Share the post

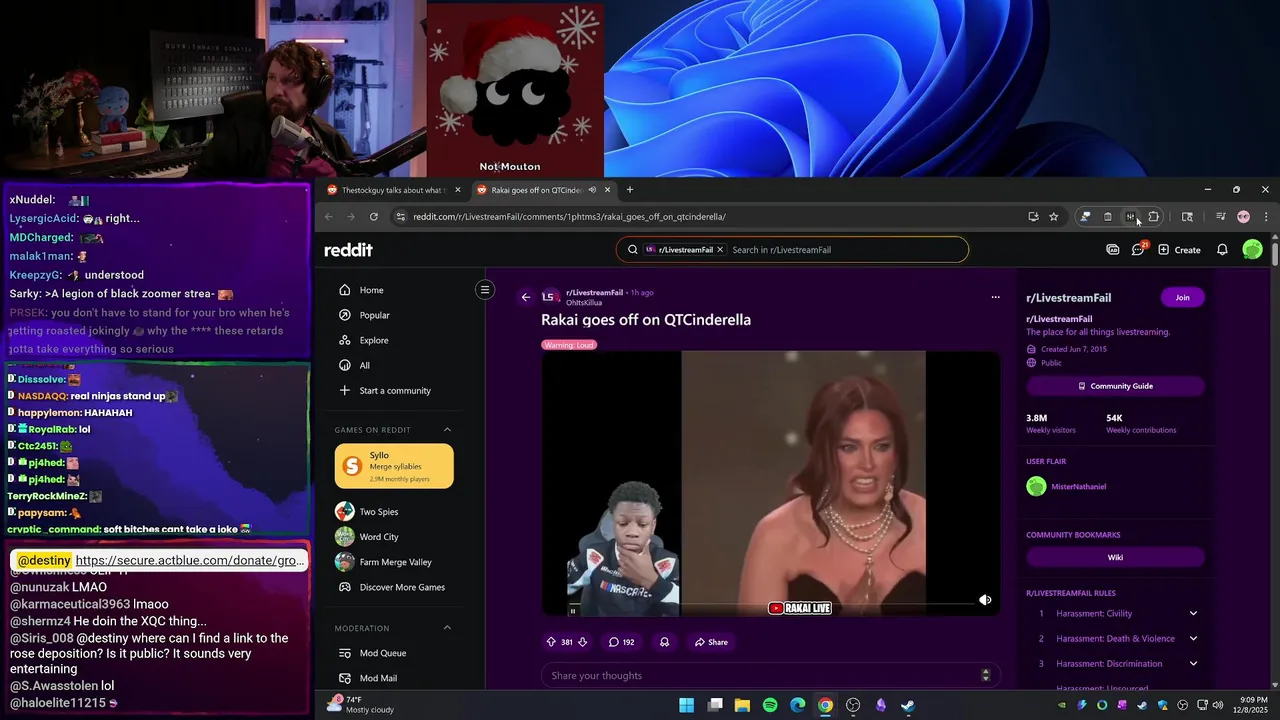711,642
